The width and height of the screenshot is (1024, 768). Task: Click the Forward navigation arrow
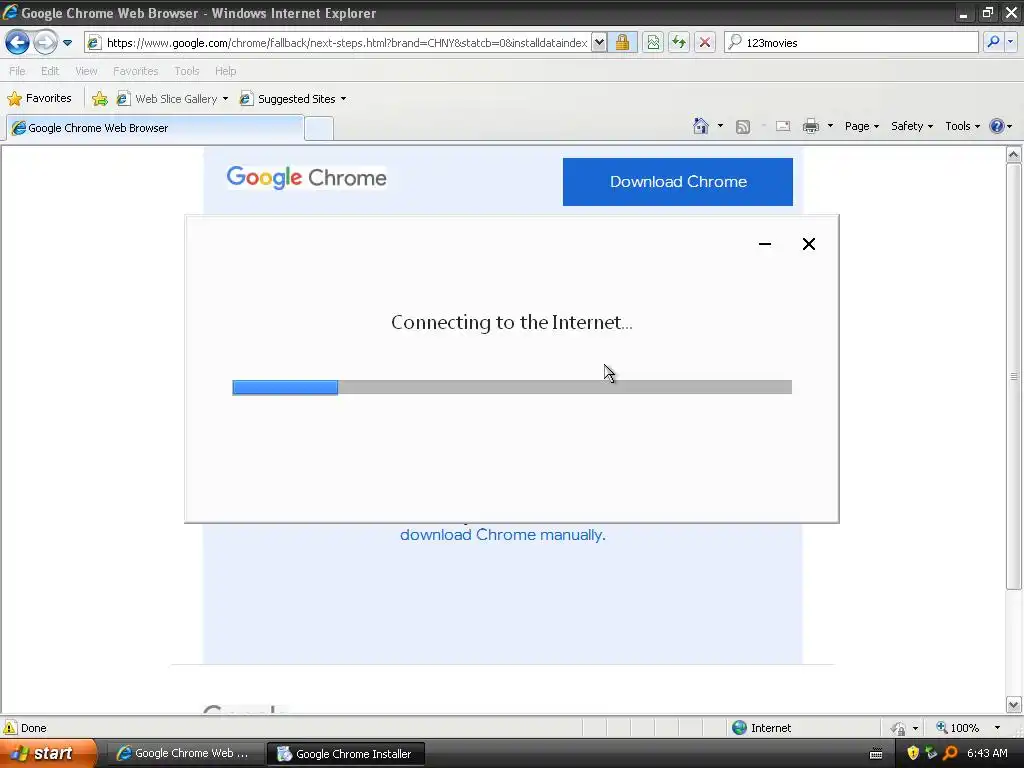point(45,43)
